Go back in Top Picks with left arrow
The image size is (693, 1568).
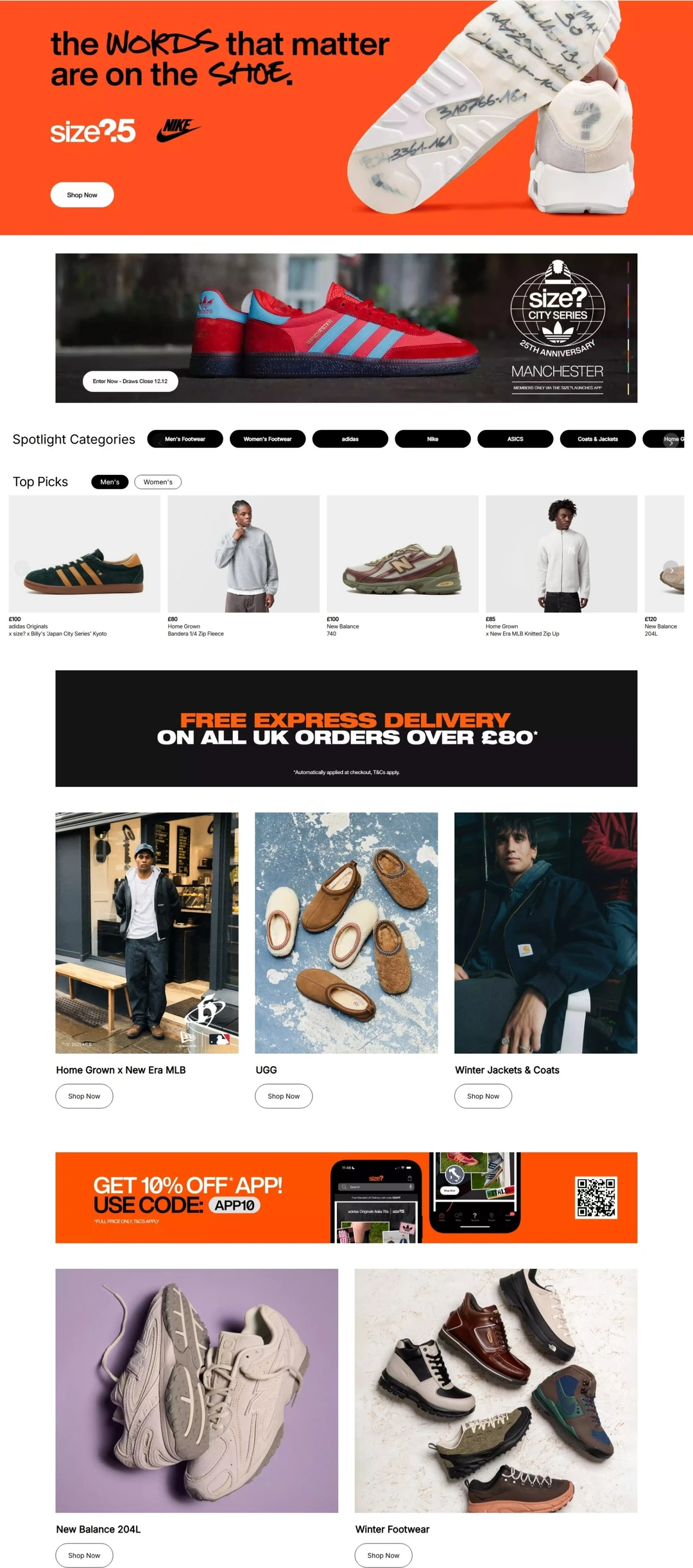21,569
